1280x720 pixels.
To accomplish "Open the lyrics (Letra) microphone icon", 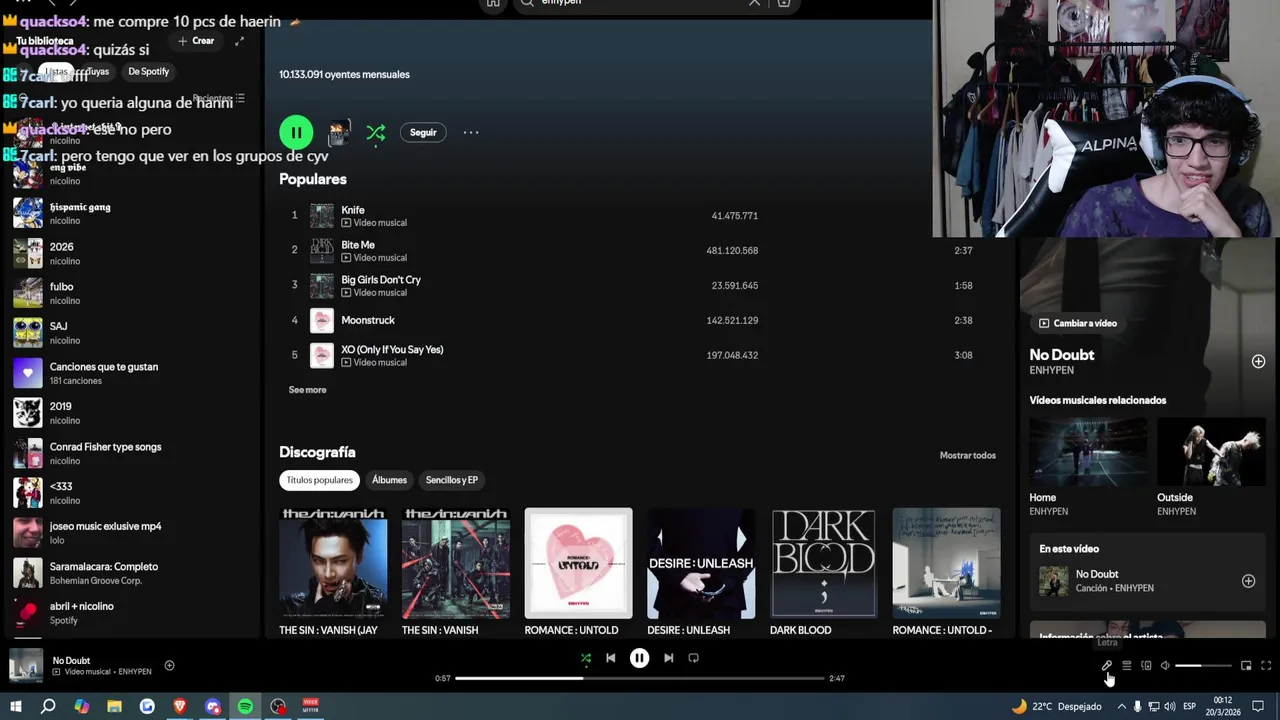I will point(1107,665).
